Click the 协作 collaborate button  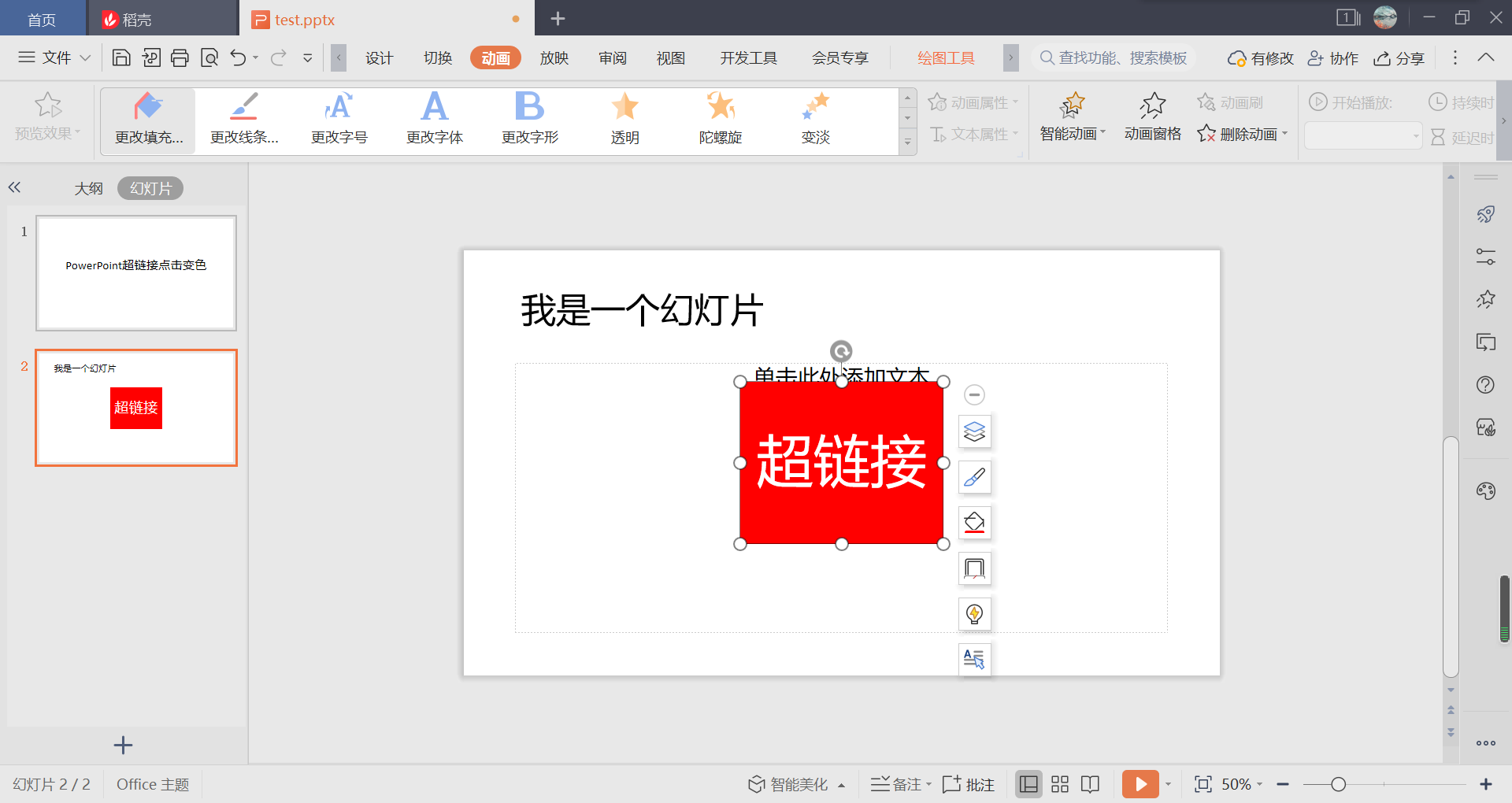pos(1333,58)
